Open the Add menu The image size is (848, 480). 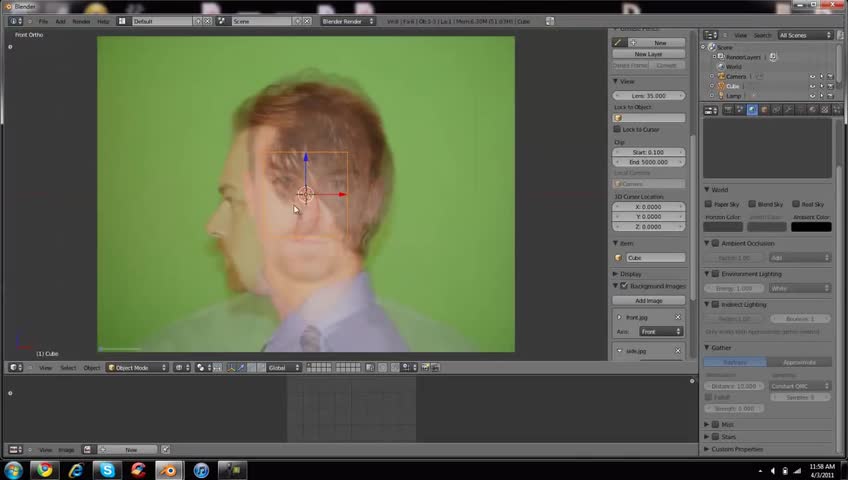[x=61, y=22]
